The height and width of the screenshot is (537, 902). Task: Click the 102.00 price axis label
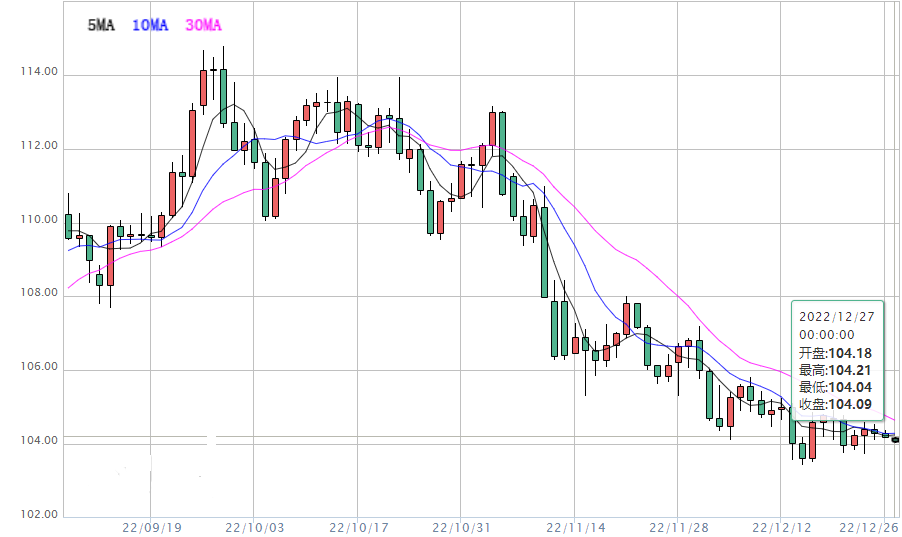point(39,514)
